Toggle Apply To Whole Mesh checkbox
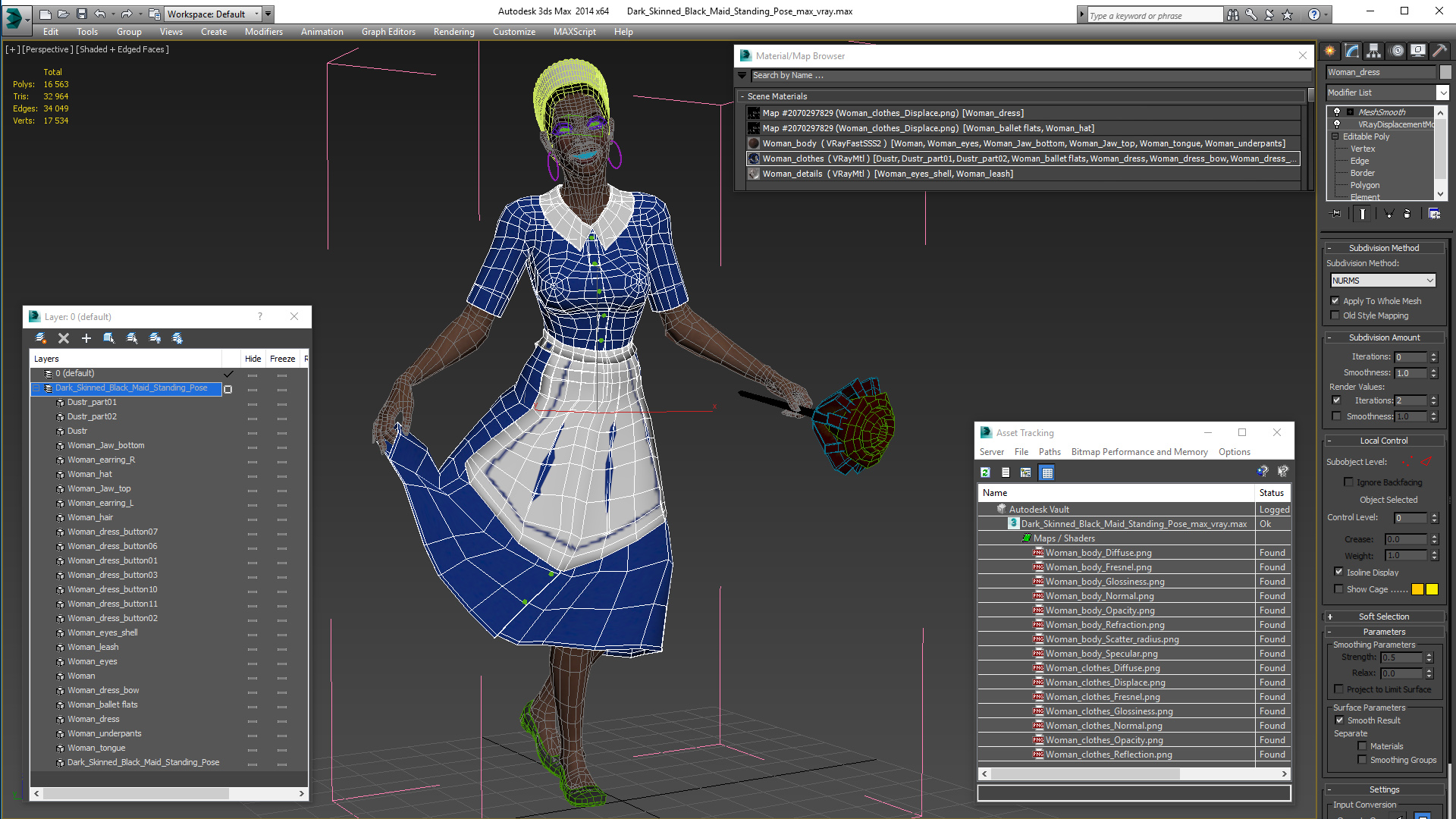The width and height of the screenshot is (1456, 819). click(x=1335, y=301)
